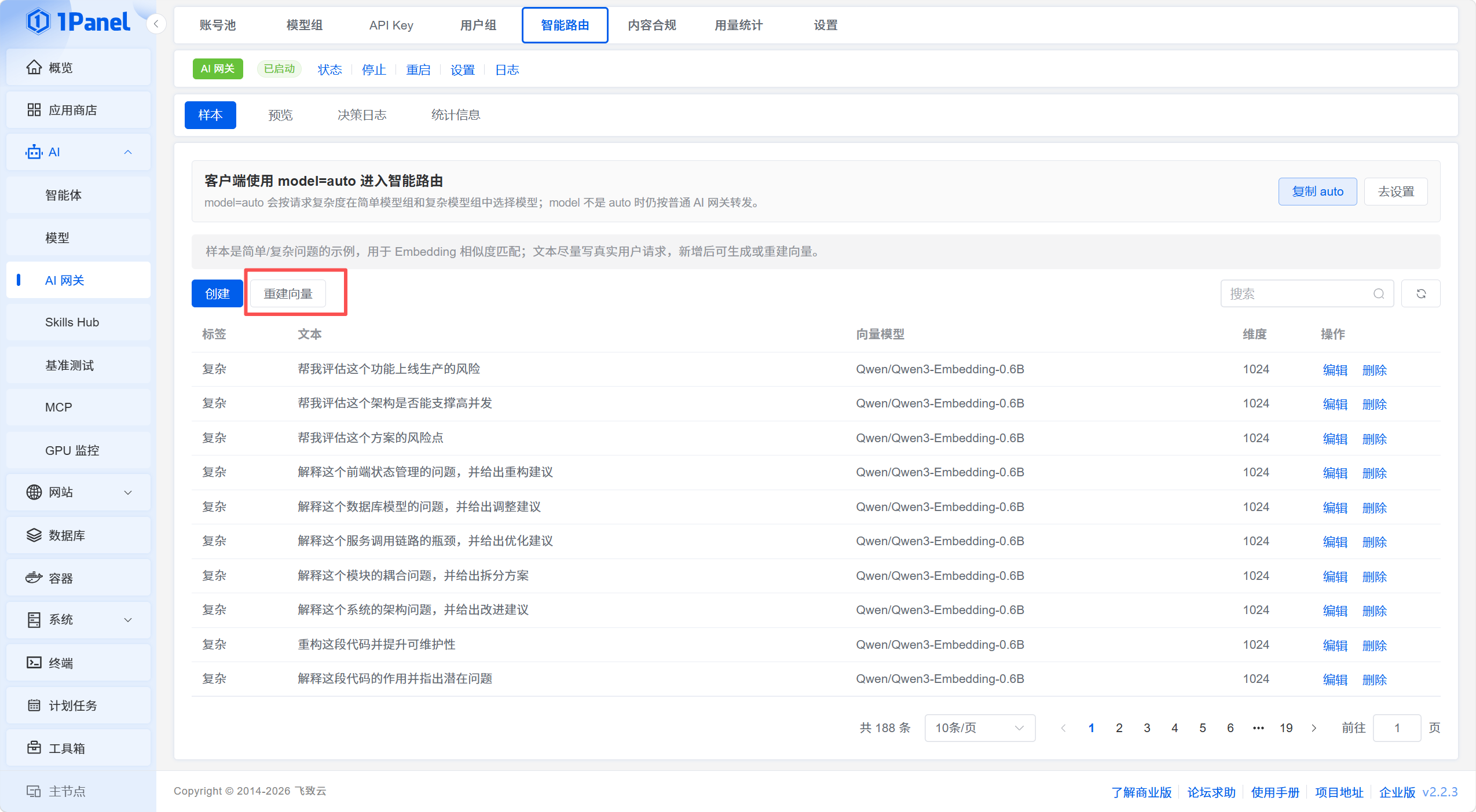
Task: Click the 1Panel logo
Action: [x=78, y=22]
